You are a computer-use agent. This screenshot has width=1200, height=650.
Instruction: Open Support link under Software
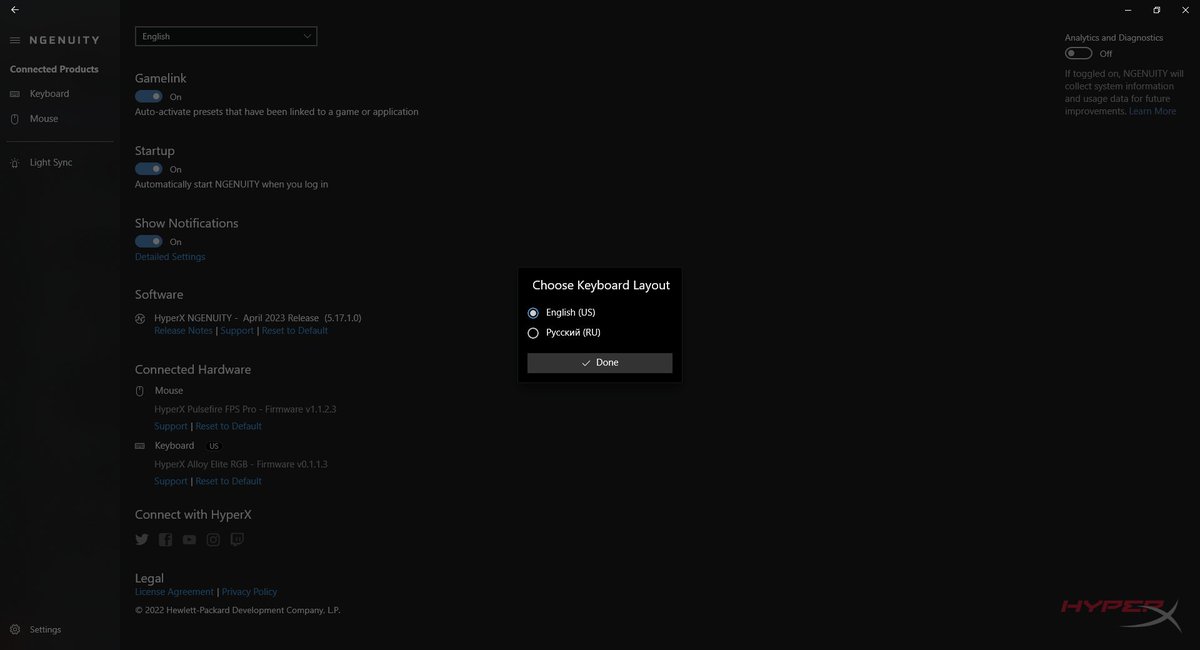[x=237, y=331]
